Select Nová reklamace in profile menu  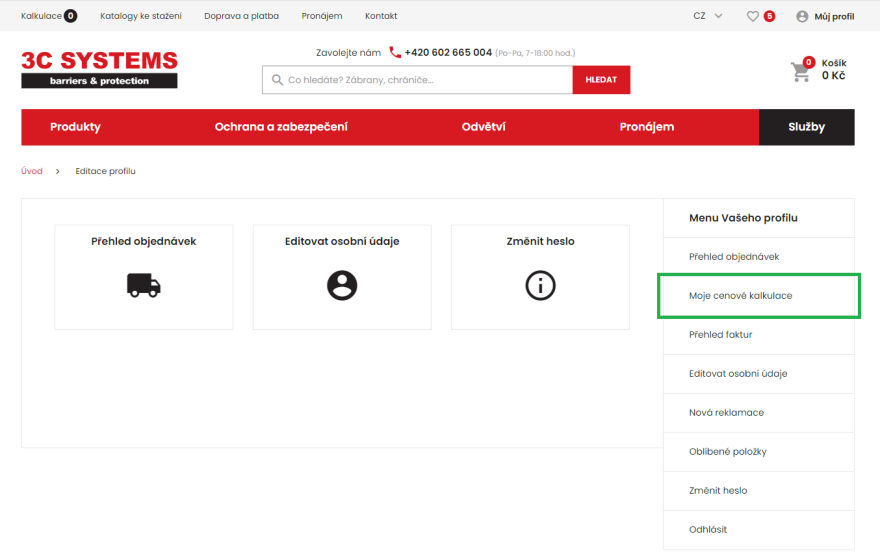[x=759, y=412]
